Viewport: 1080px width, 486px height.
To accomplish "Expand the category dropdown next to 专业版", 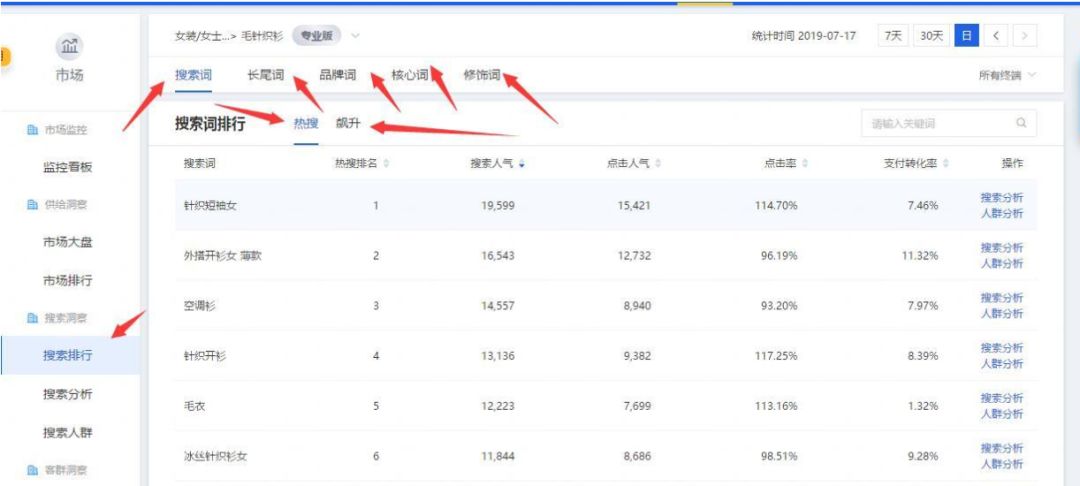I will (355, 35).
